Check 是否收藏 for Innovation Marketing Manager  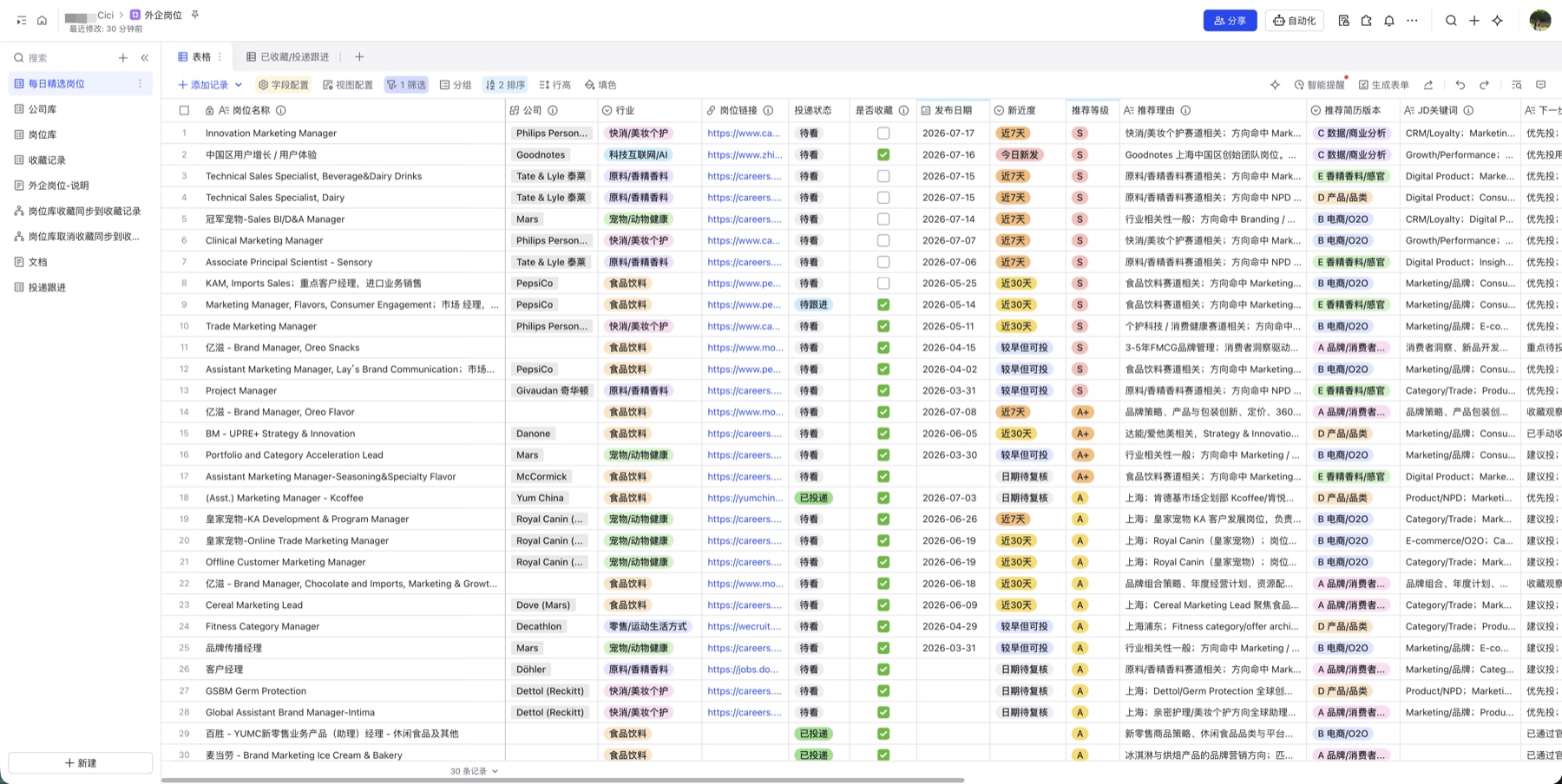point(883,134)
